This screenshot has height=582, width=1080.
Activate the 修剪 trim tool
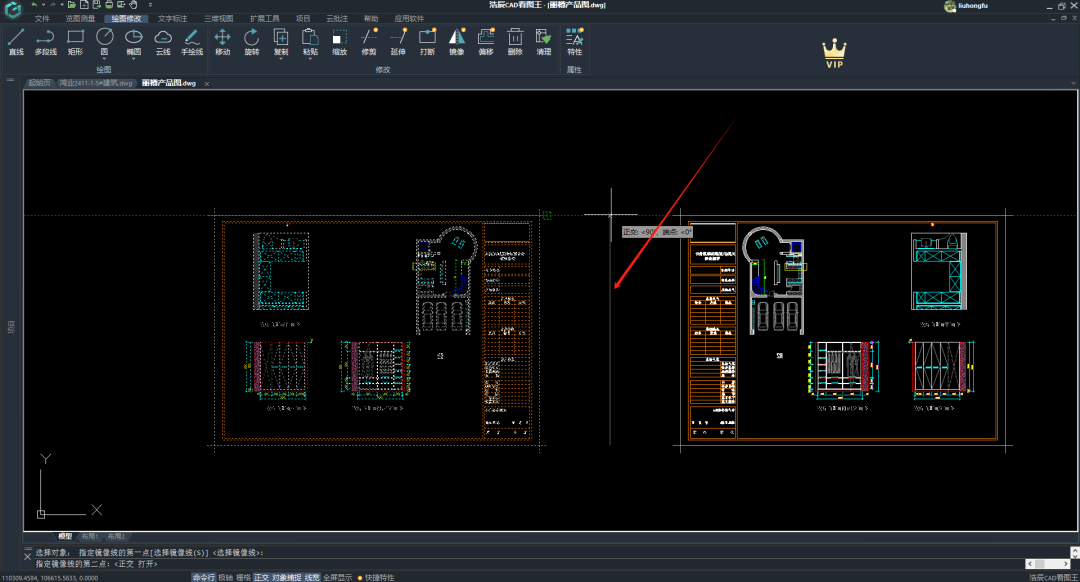pyautogui.click(x=369, y=41)
